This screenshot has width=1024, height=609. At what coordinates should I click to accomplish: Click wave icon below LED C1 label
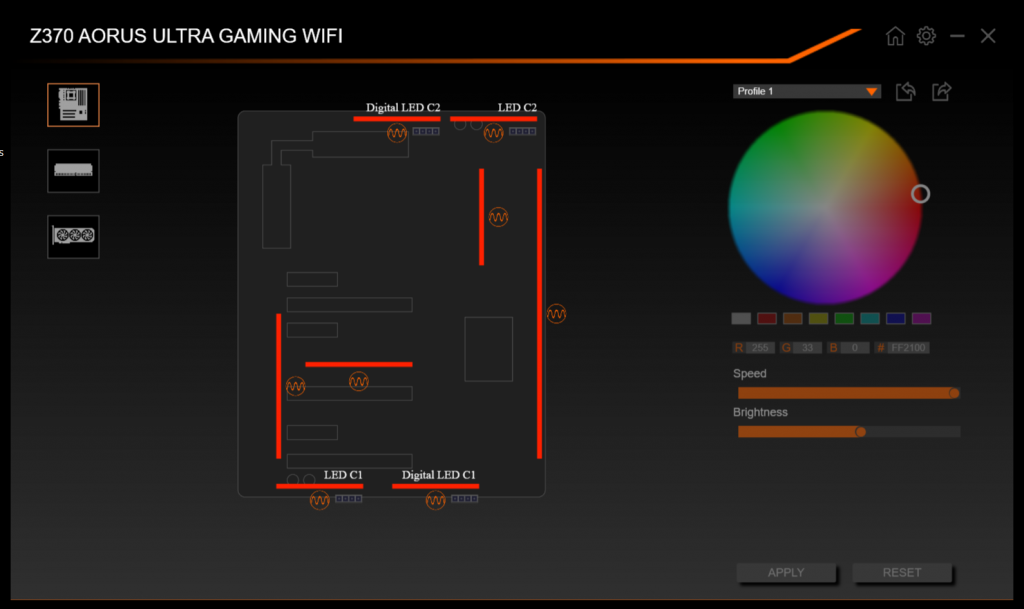(x=319, y=500)
